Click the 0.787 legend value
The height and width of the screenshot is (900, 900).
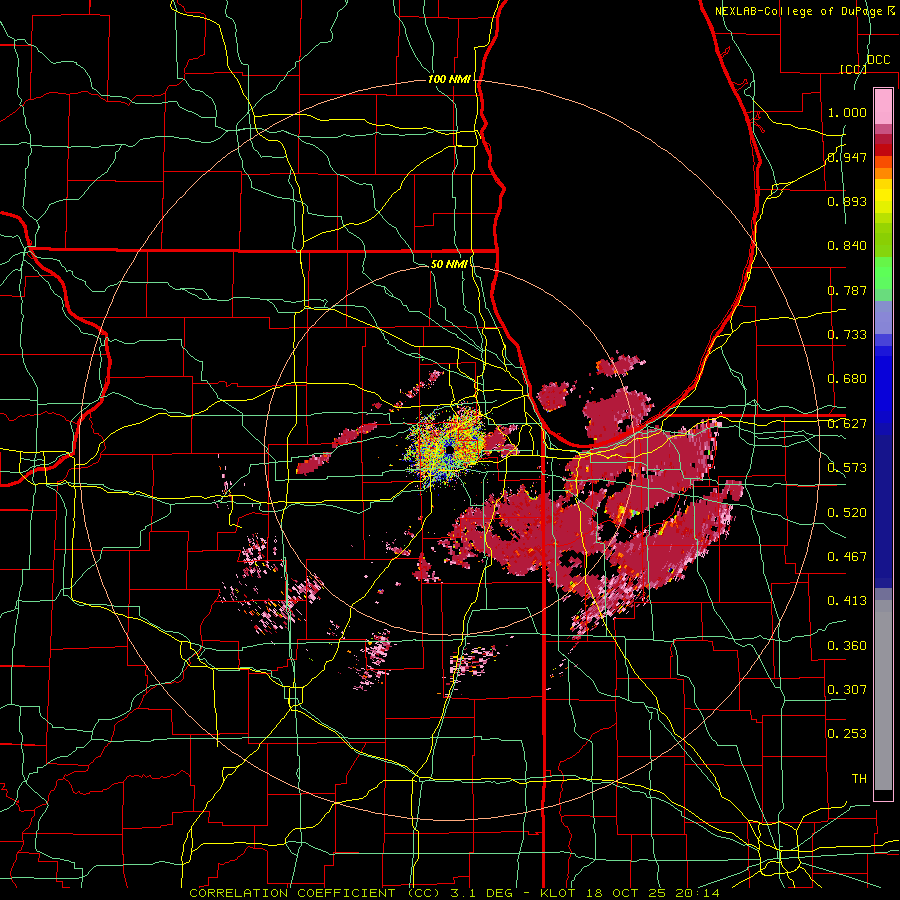(x=847, y=290)
